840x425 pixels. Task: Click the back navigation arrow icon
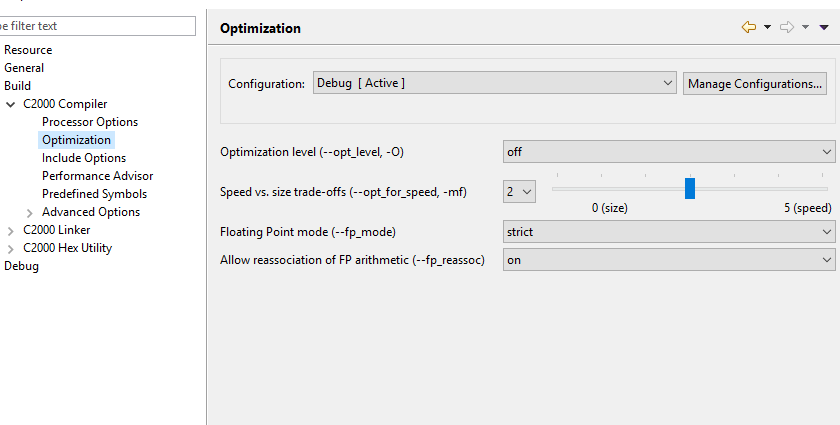748,28
